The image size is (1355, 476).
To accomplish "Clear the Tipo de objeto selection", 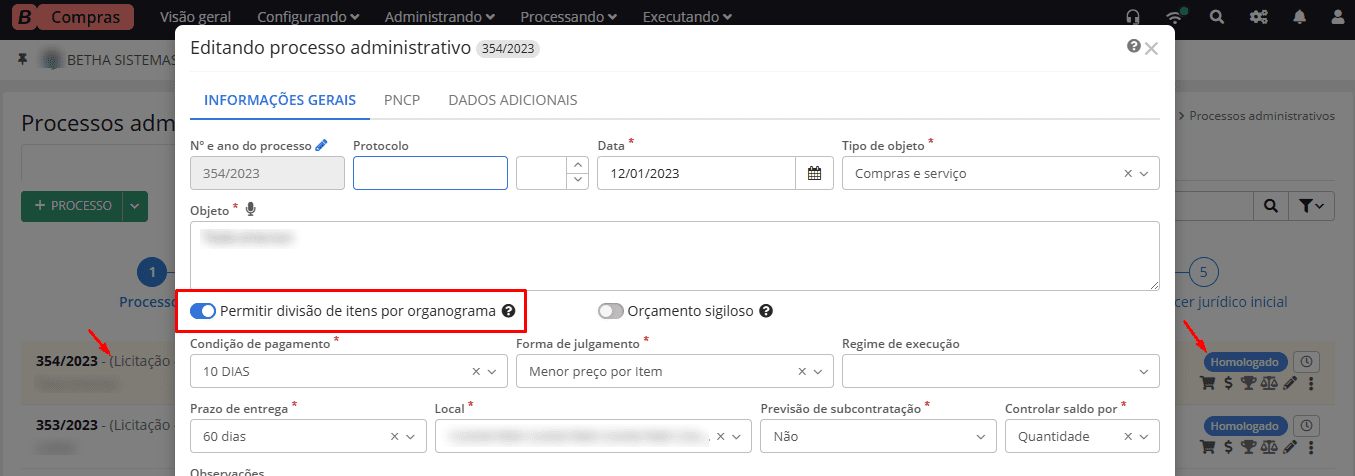I will click(x=1128, y=173).
